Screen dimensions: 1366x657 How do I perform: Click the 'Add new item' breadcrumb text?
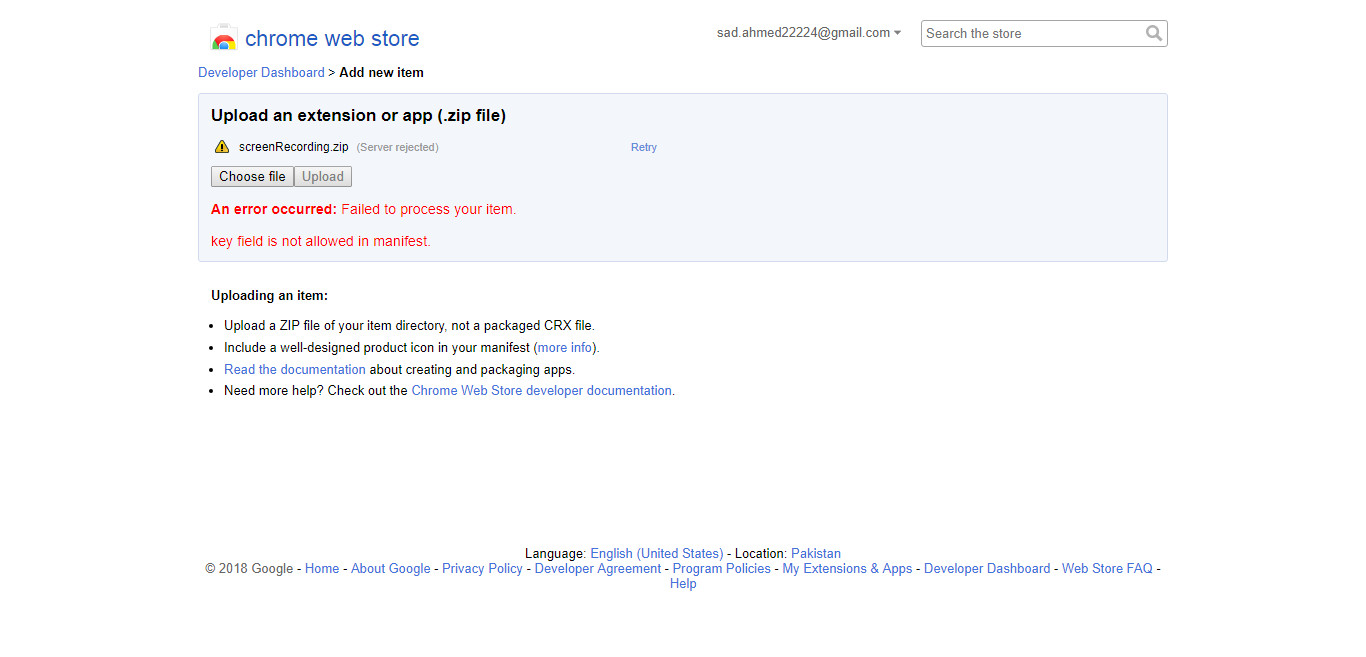(381, 72)
